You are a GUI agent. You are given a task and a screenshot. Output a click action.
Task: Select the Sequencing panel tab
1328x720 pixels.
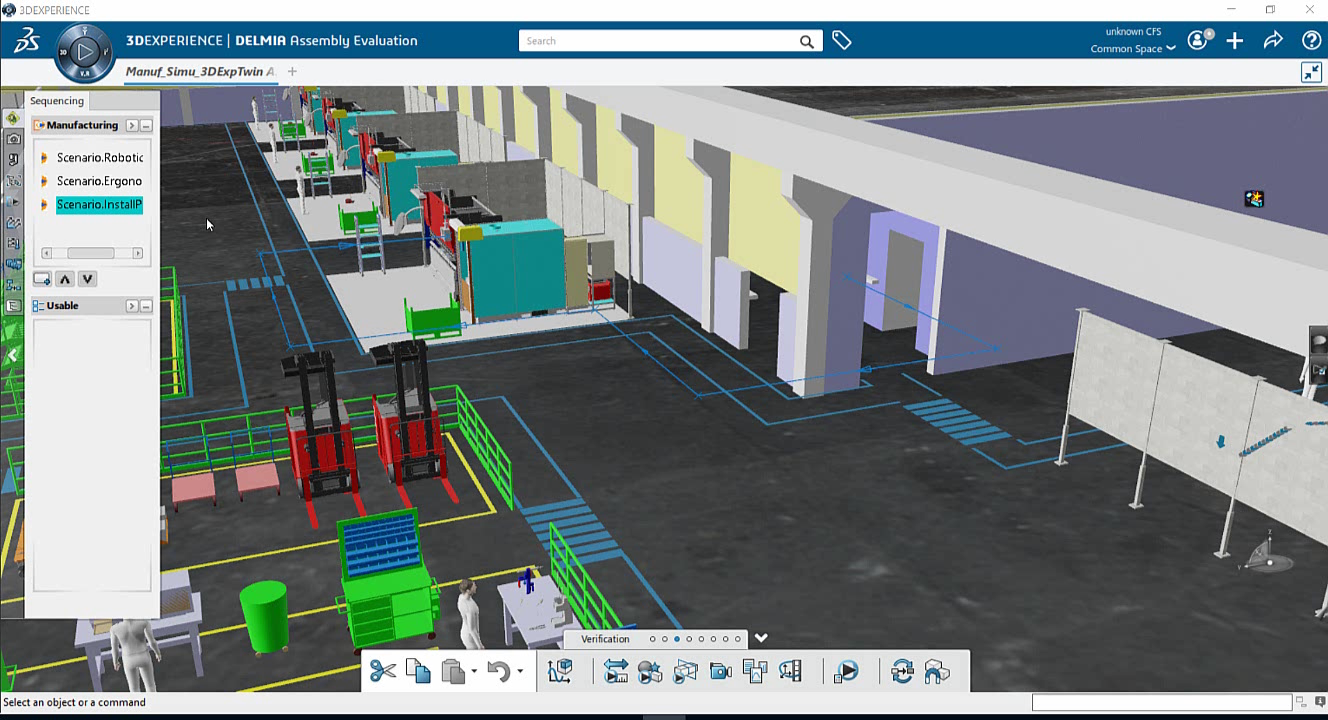[57, 101]
